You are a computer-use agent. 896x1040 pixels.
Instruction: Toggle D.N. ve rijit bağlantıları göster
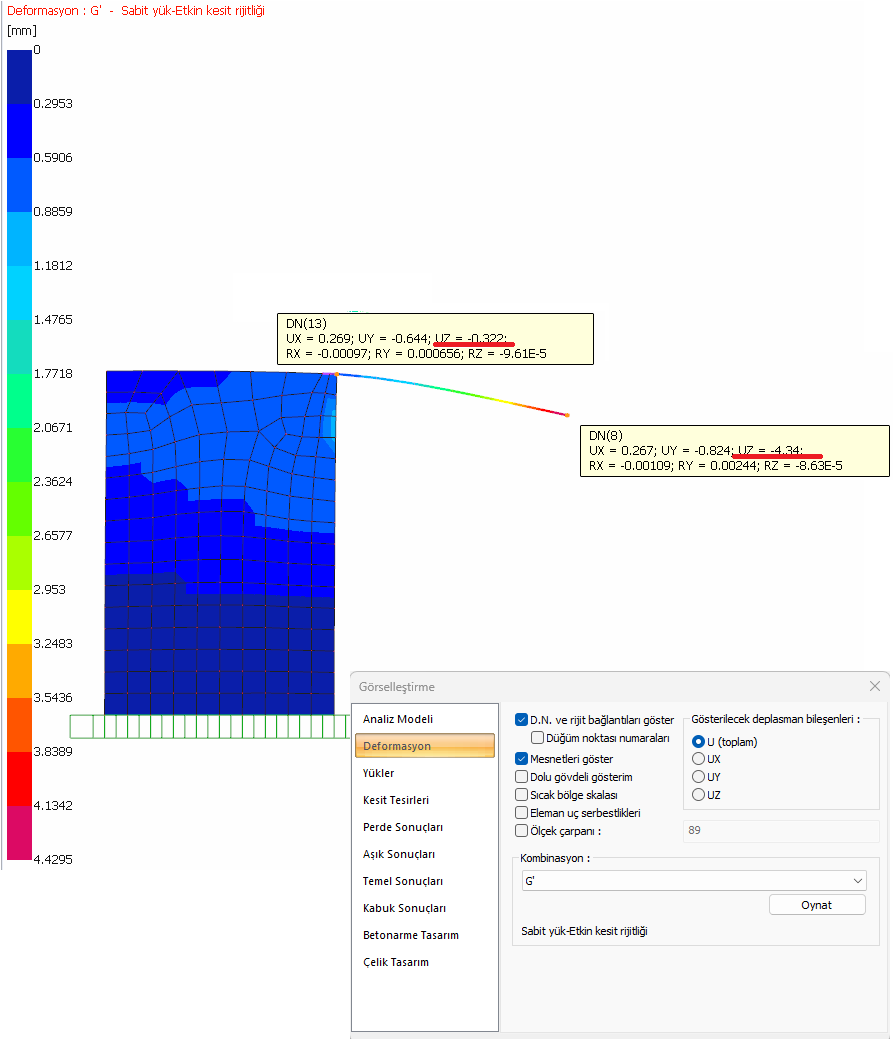[521, 720]
